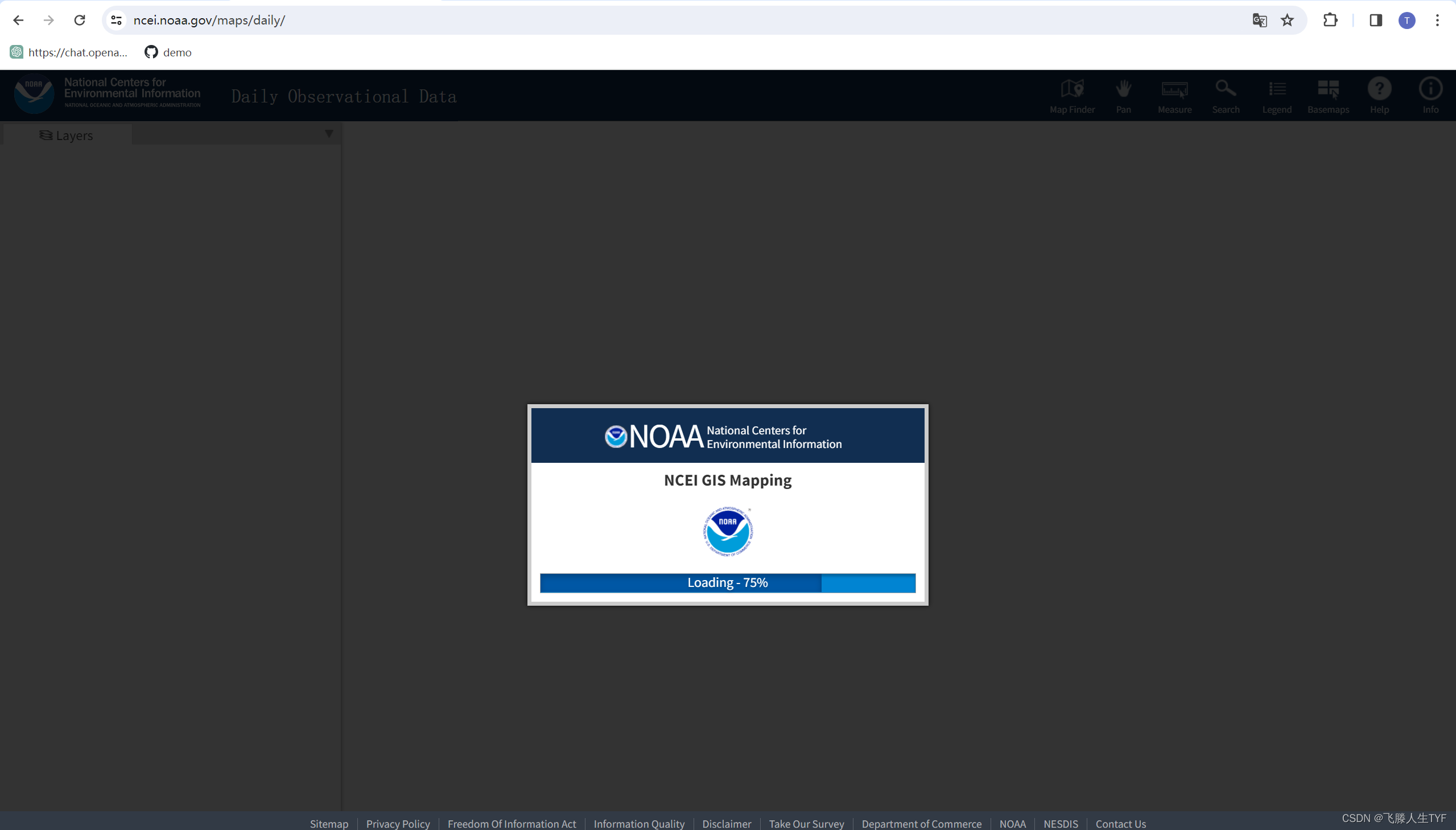Open Chrome three-dot menu
The width and height of the screenshot is (1456, 830).
point(1437,20)
